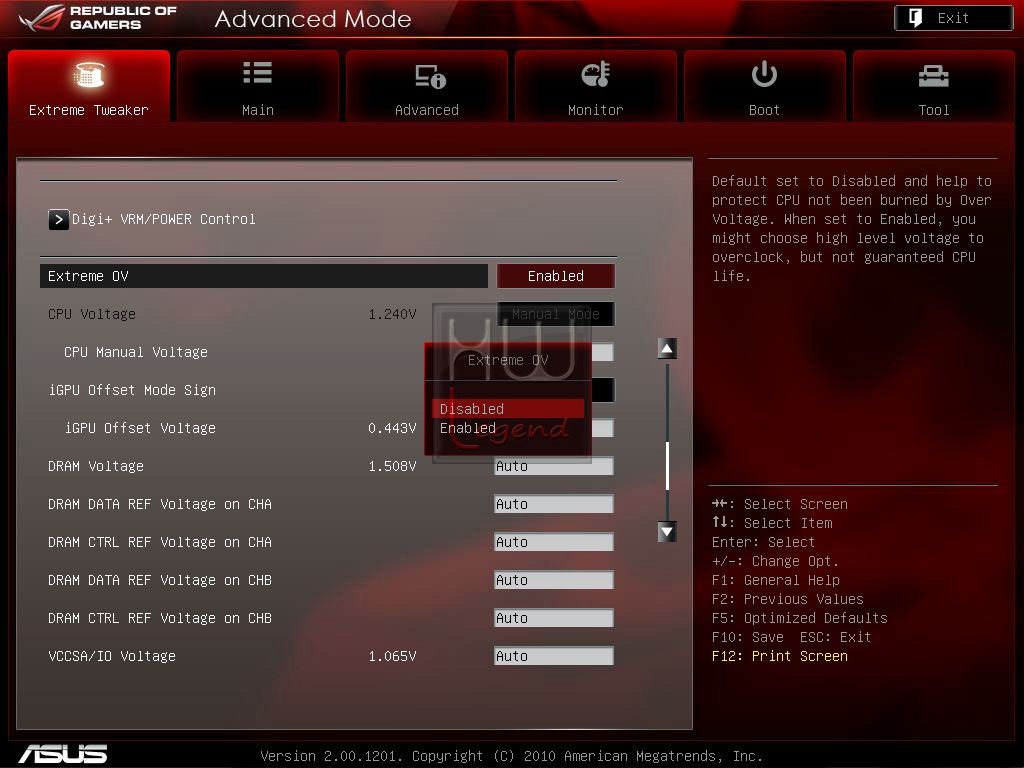Viewport: 1024px width, 768px height.
Task: Open the CPU Voltage Manual Mode dropdown
Action: (556, 314)
